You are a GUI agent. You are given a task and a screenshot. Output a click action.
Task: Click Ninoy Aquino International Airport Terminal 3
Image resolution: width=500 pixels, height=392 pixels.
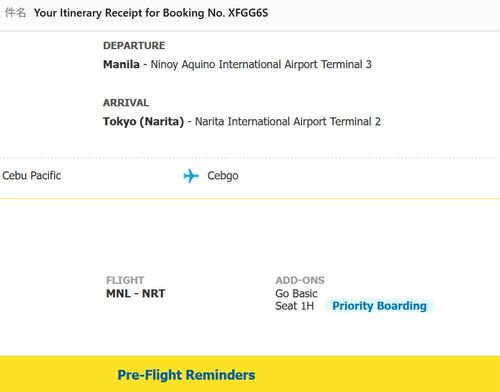[261, 64]
